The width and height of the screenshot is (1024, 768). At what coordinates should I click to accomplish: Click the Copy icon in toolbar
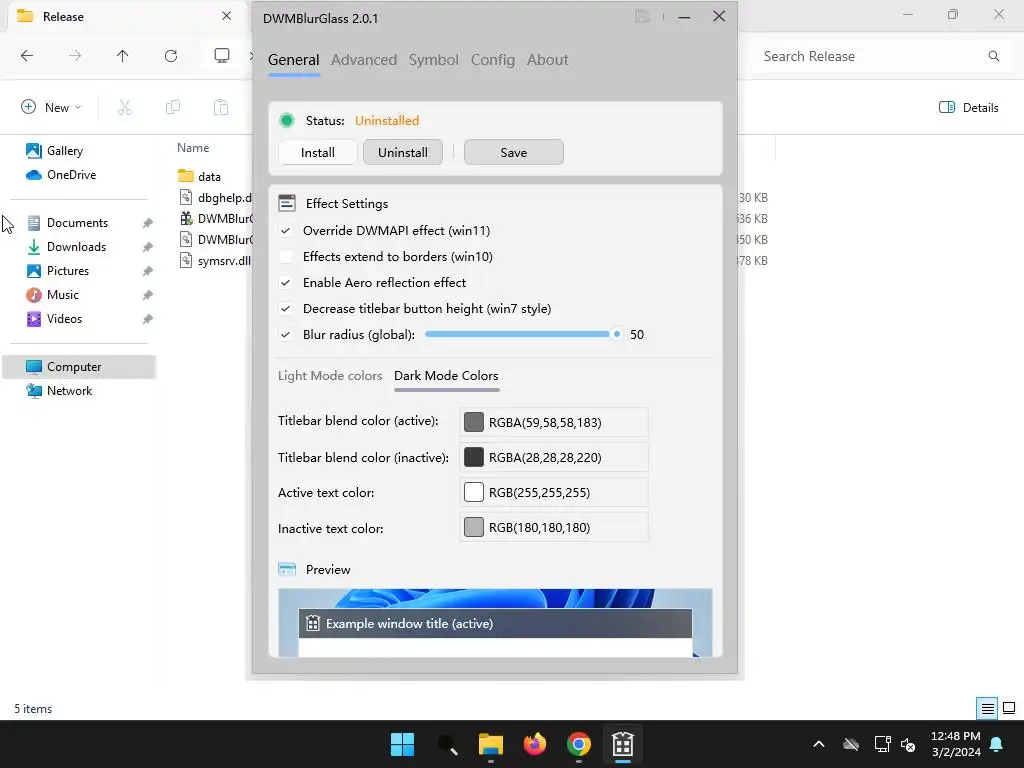point(173,107)
